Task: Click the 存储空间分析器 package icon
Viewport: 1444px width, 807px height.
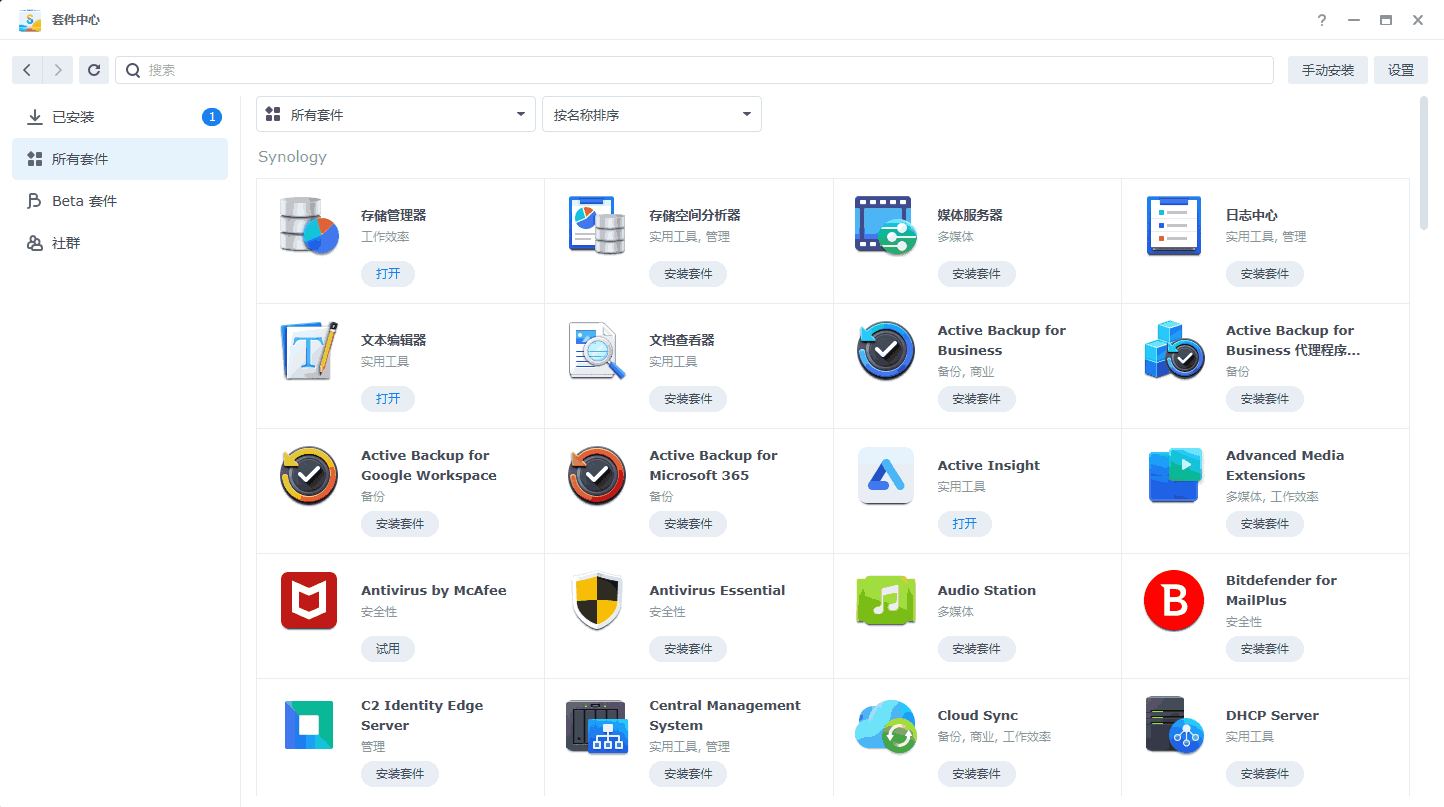Action: click(x=597, y=225)
